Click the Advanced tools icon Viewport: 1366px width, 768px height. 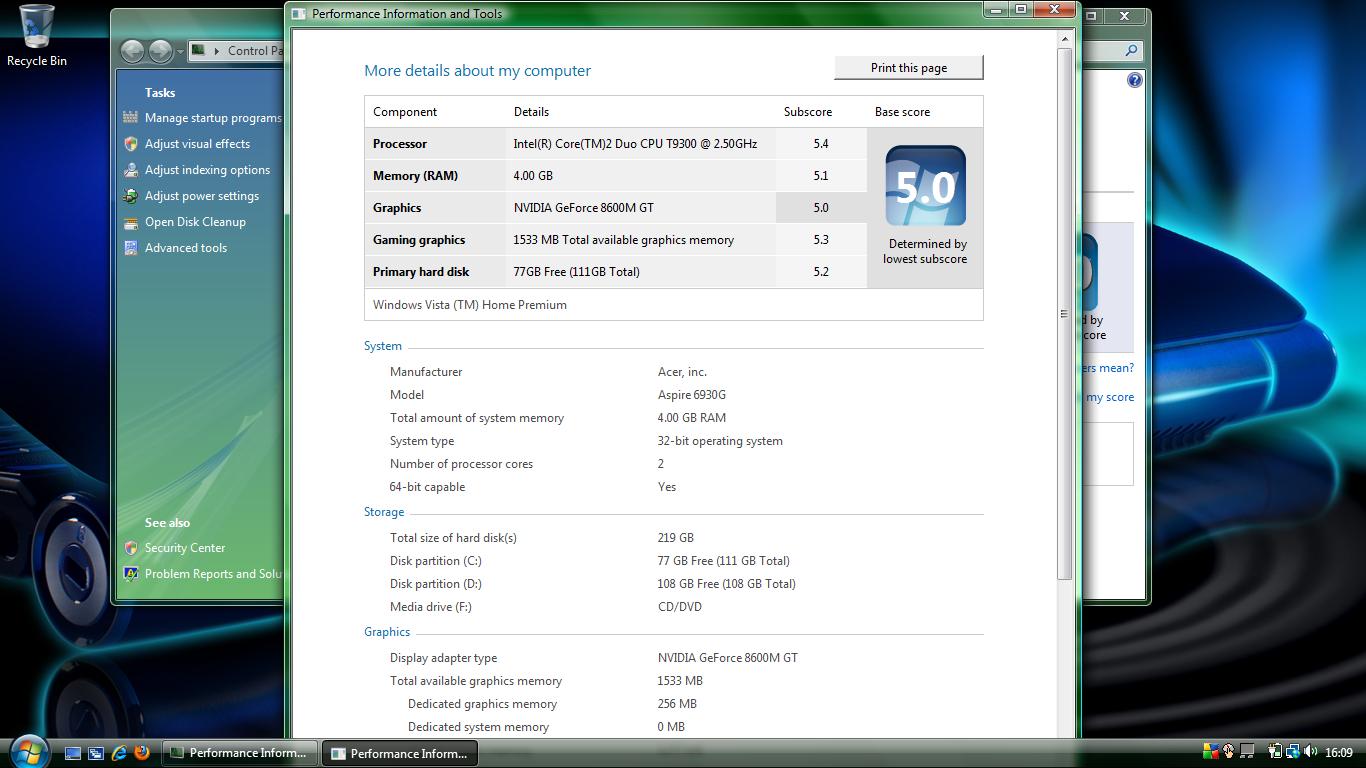coord(130,247)
